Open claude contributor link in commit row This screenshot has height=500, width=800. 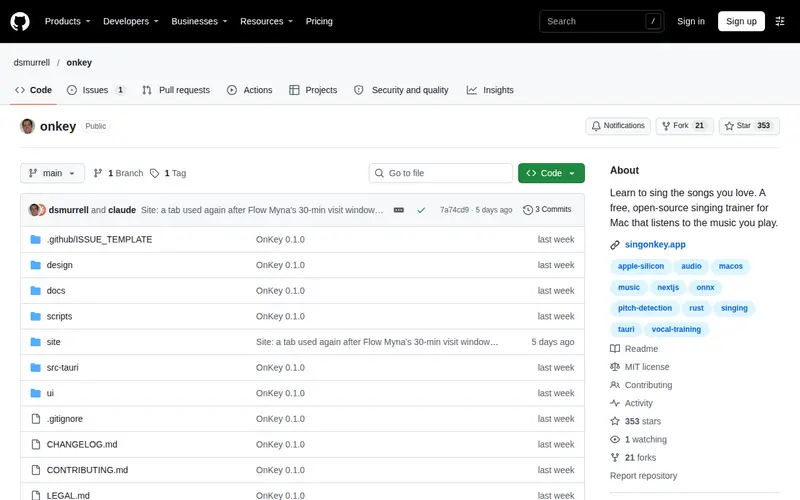click(122, 210)
